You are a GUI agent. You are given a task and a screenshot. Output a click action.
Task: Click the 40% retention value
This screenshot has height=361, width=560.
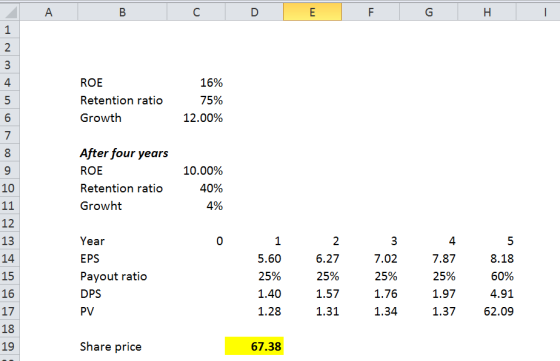pos(211,188)
